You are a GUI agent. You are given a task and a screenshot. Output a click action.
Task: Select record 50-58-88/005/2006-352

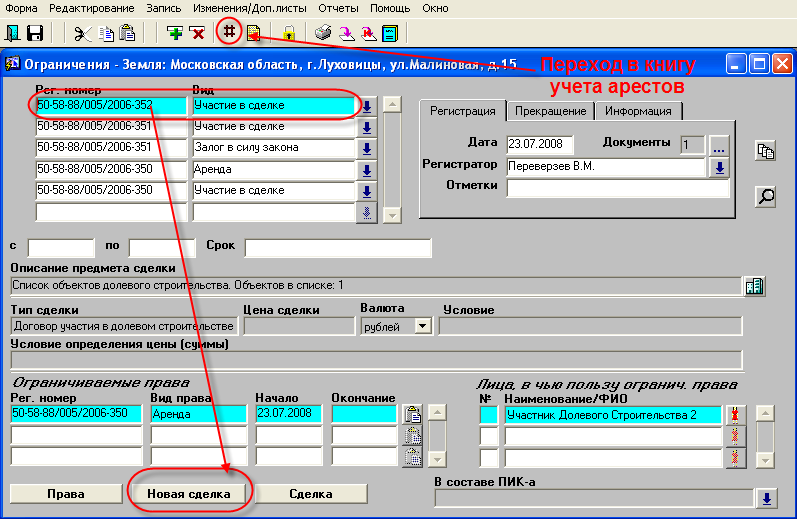111,105
